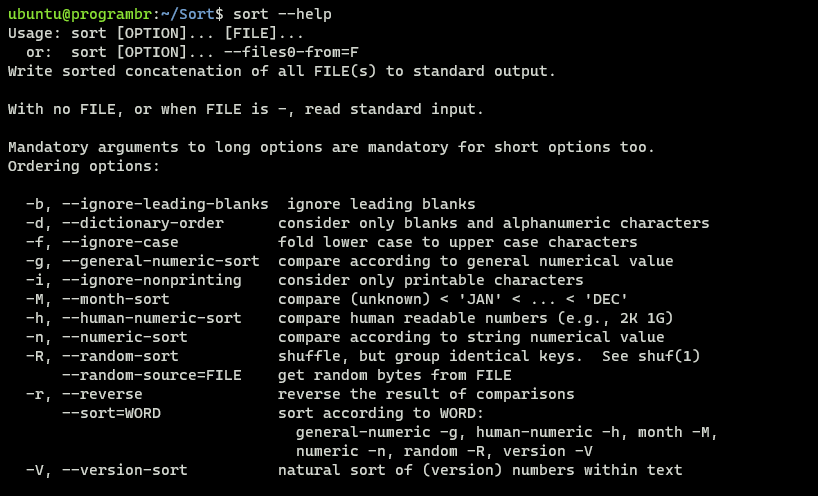Click the --month-sort option text

tap(116, 299)
